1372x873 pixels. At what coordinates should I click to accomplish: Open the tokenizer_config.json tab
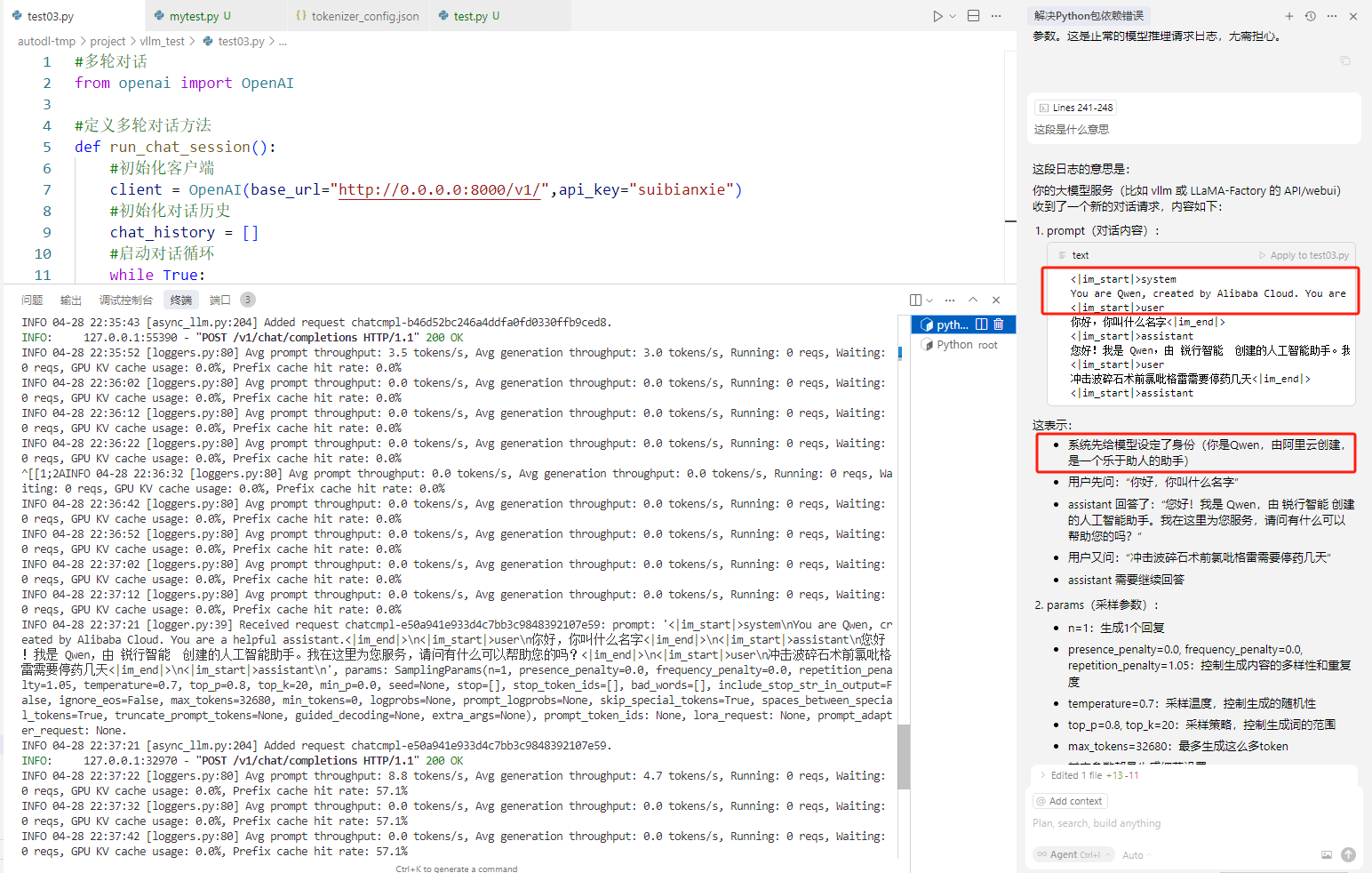pos(358,16)
